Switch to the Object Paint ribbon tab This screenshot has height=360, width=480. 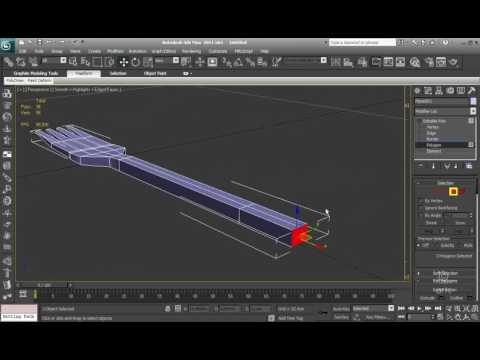click(155, 73)
